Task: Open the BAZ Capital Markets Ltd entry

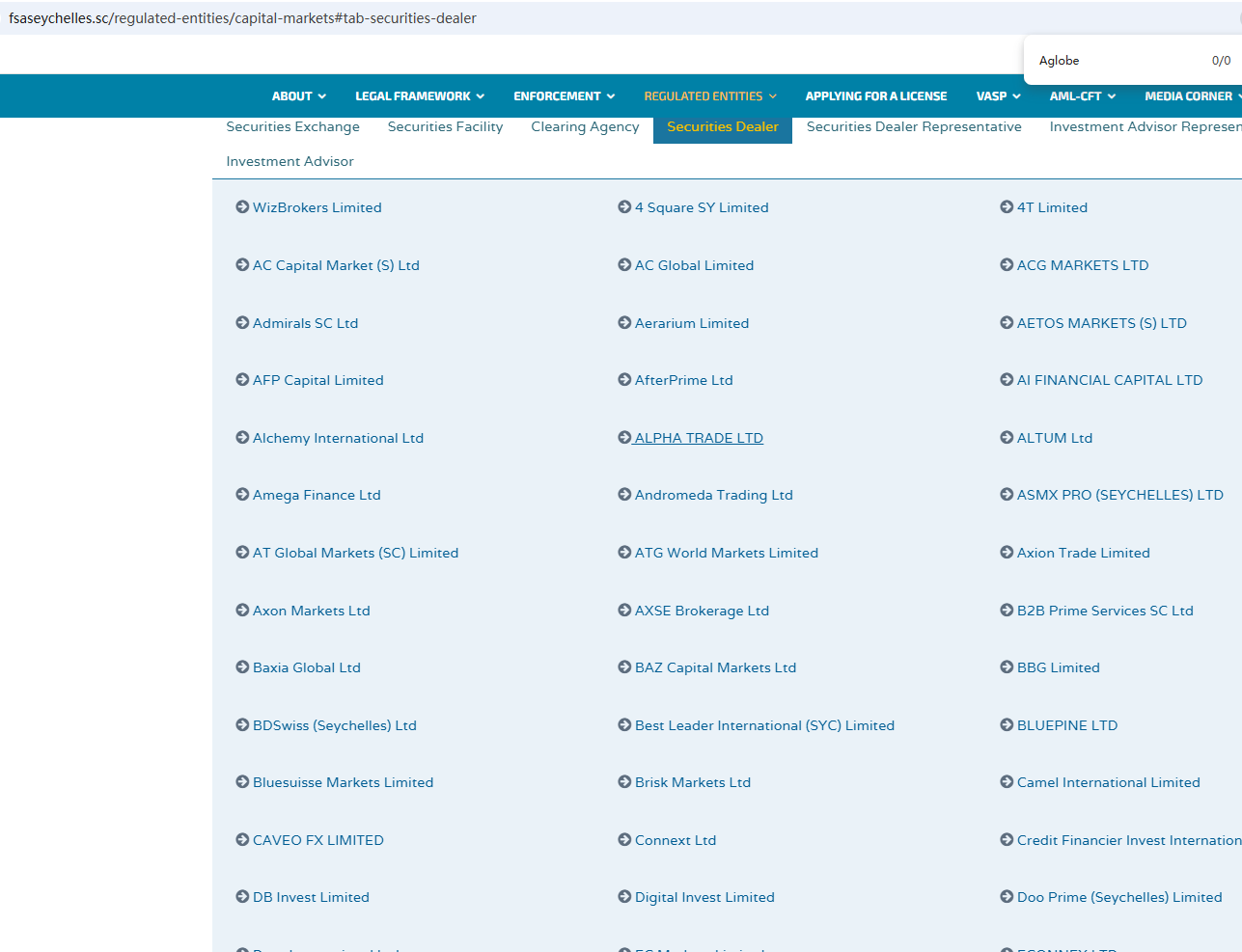Action: tap(716, 667)
